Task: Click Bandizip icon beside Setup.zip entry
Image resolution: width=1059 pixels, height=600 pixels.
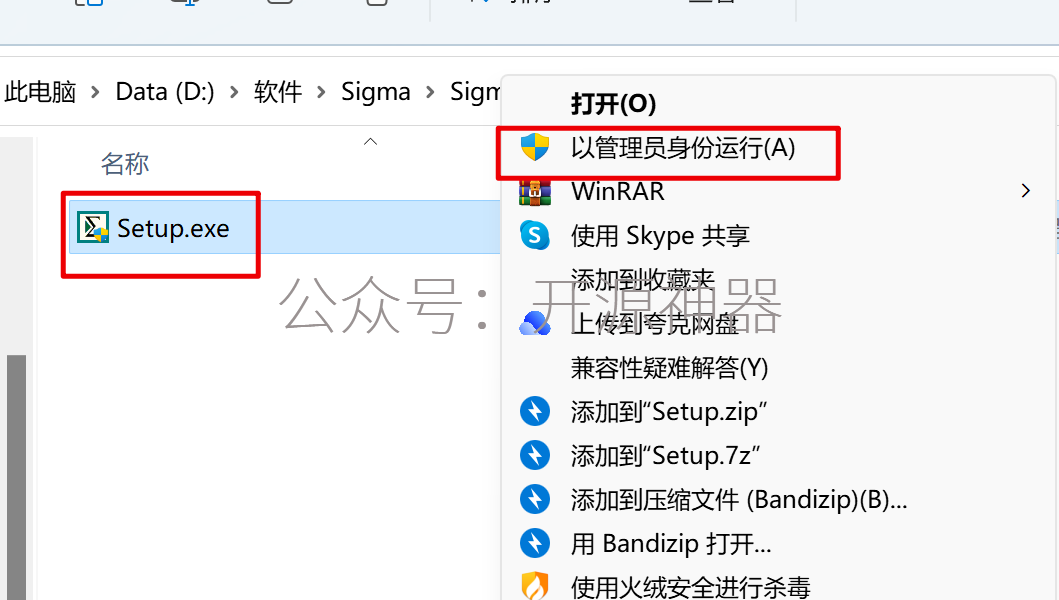Action: coord(535,411)
